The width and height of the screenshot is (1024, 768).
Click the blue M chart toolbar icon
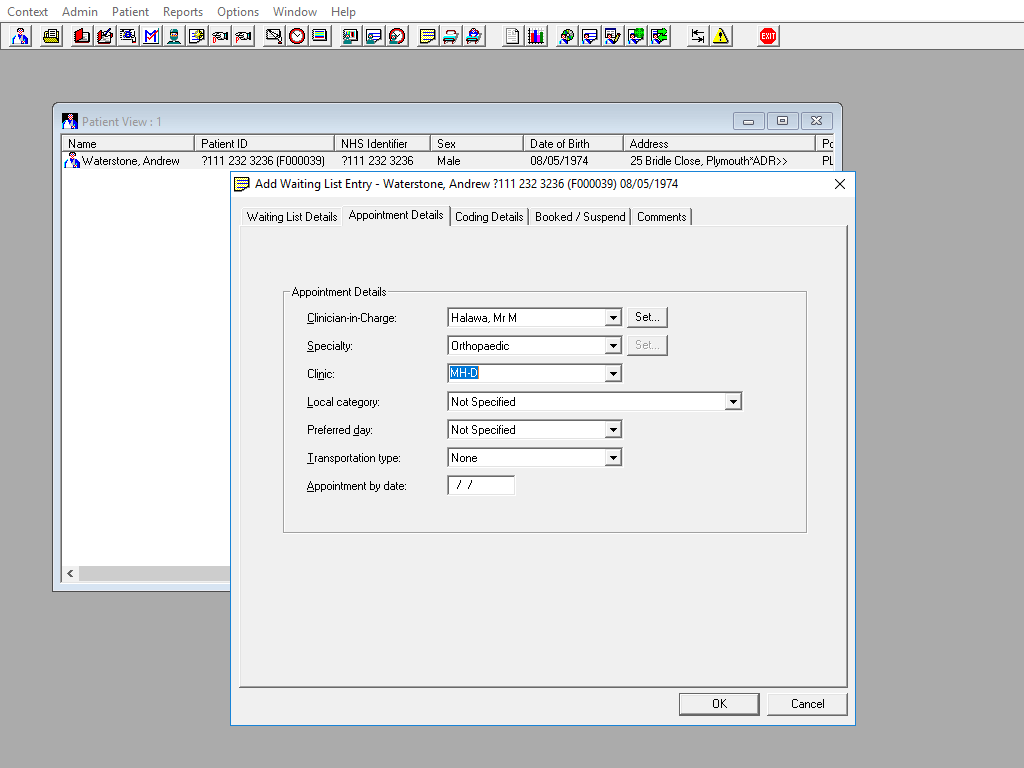(151, 36)
